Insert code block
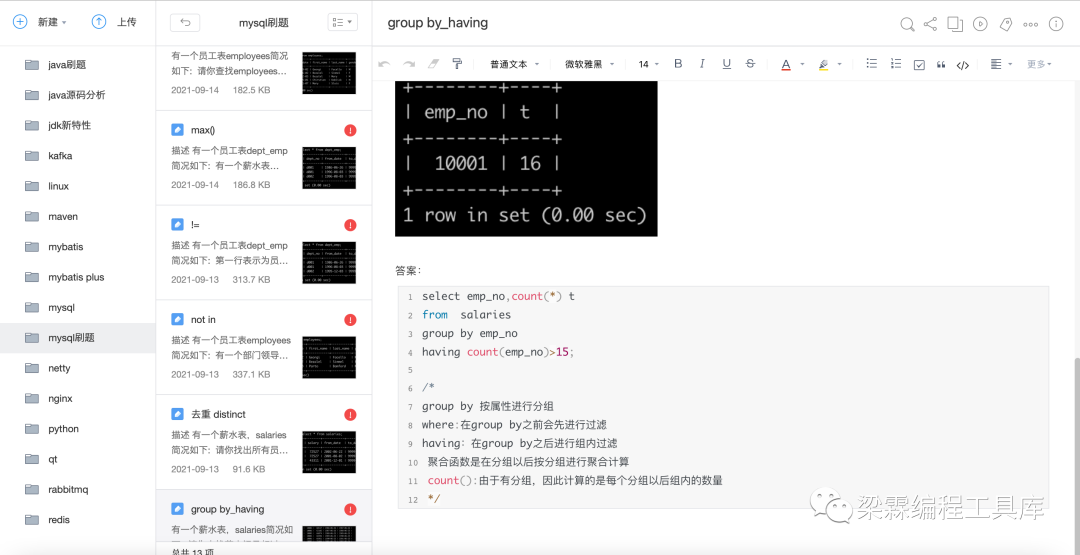The width and height of the screenshot is (1080, 555). coord(963,65)
